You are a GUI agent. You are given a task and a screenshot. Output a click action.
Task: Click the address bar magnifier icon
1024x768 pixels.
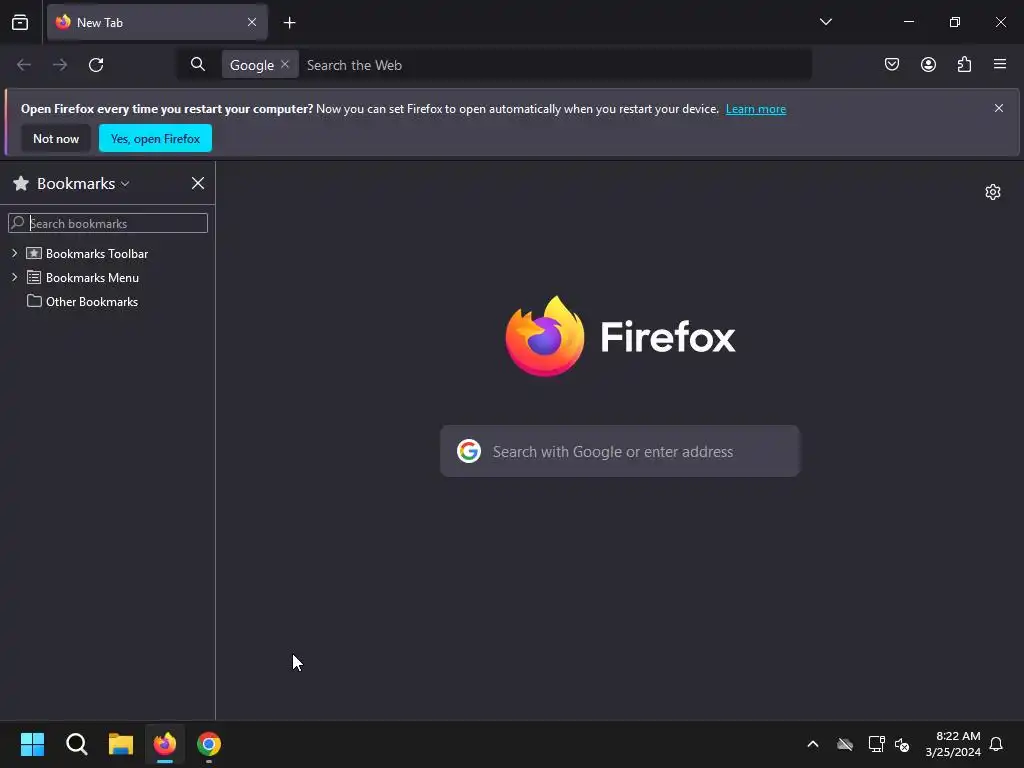tap(198, 64)
